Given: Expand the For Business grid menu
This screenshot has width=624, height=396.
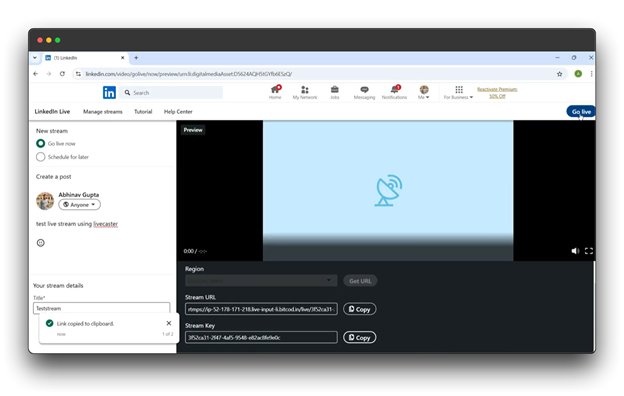Looking at the screenshot, I should pyautogui.click(x=458, y=92).
